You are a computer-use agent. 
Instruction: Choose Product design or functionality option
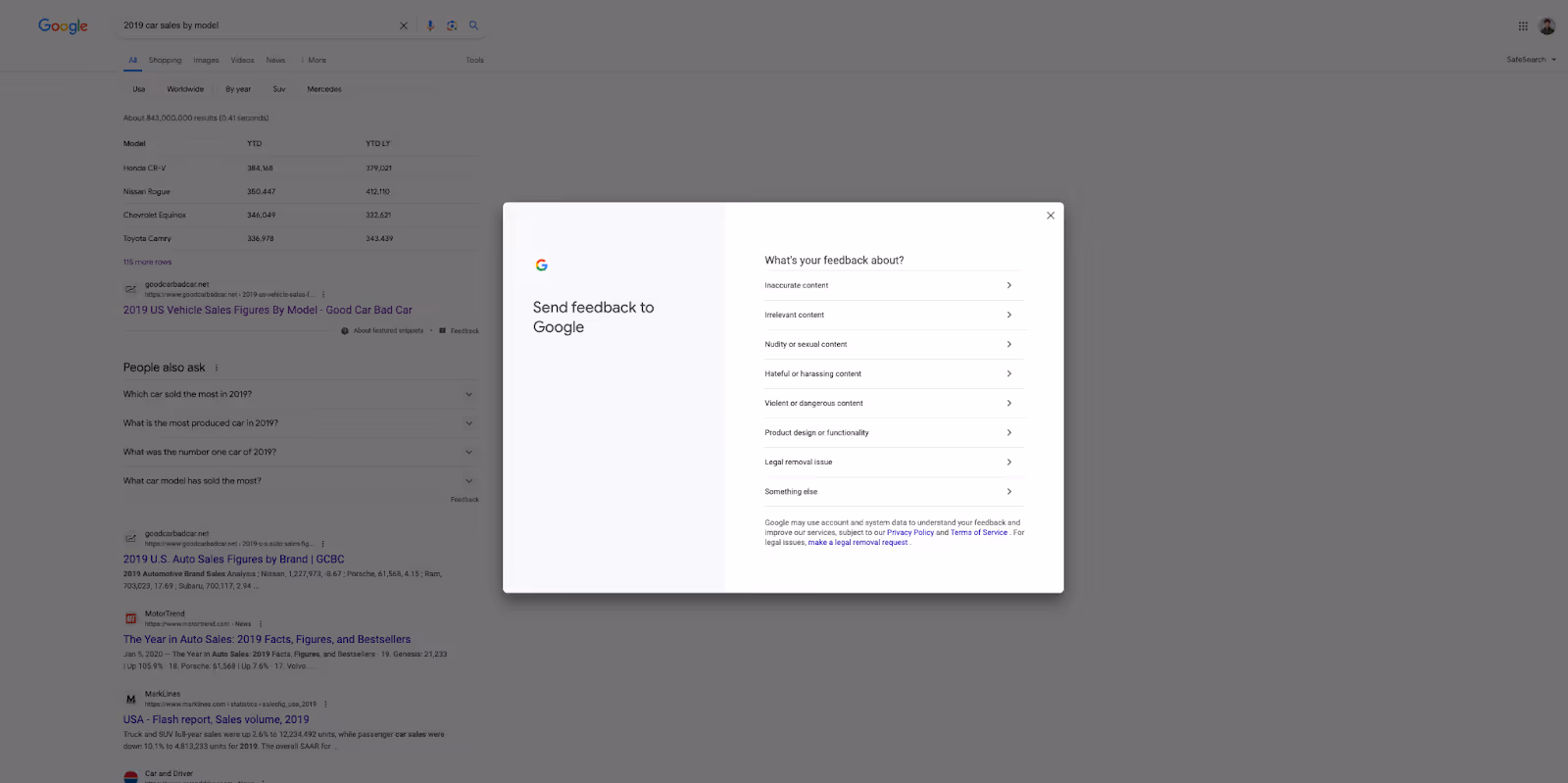(893, 432)
